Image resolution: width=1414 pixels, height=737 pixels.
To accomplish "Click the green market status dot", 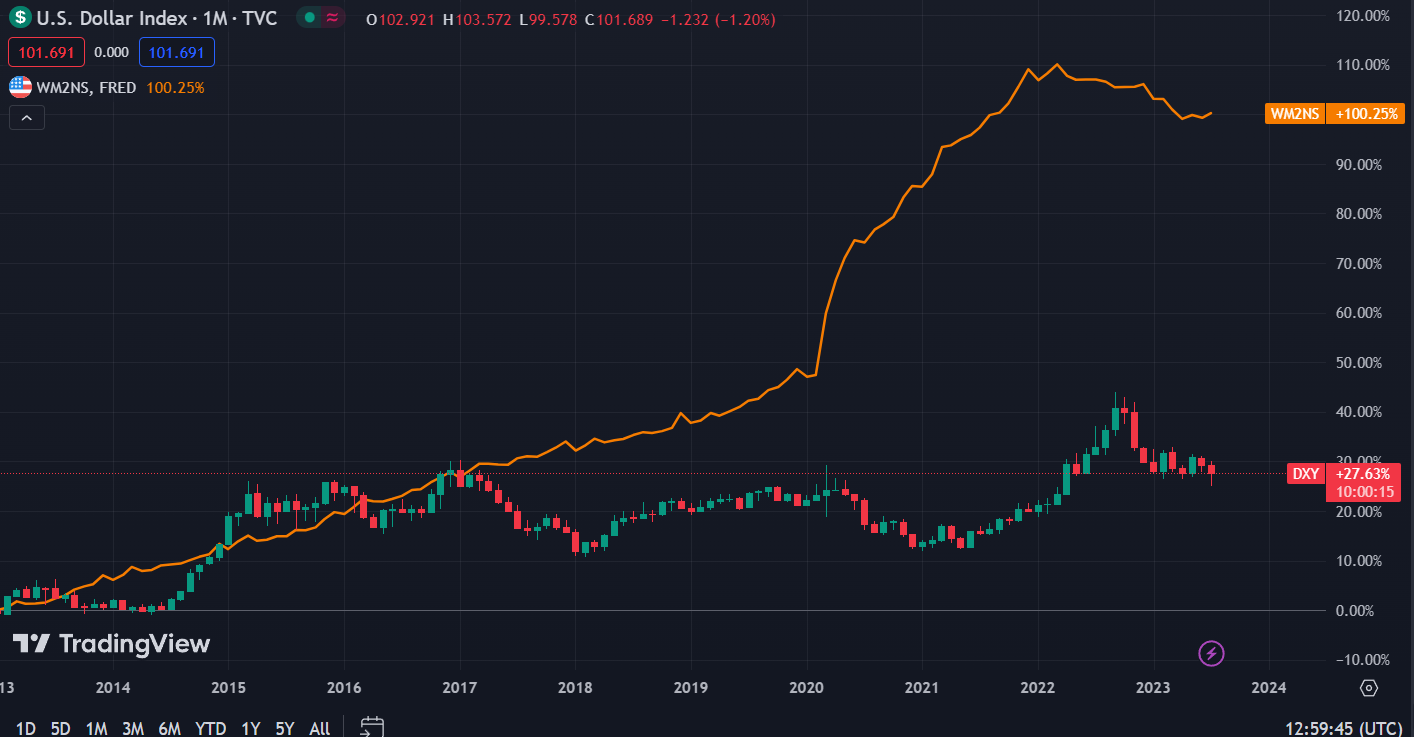I will click(310, 18).
